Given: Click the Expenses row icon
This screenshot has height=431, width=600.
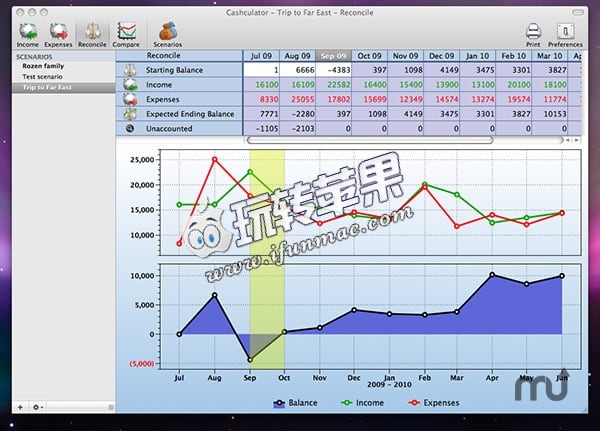Looking at the screenshot, I should coord(130,99).
